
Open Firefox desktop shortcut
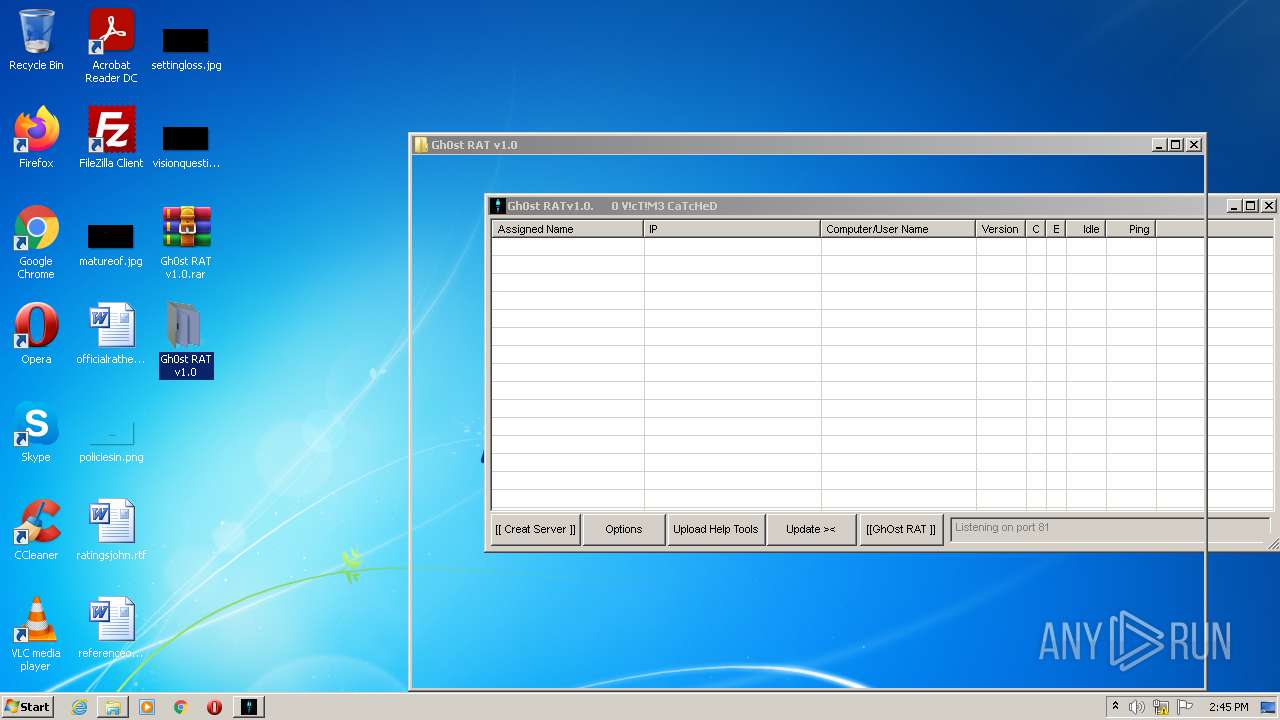[x=36, y=138]
